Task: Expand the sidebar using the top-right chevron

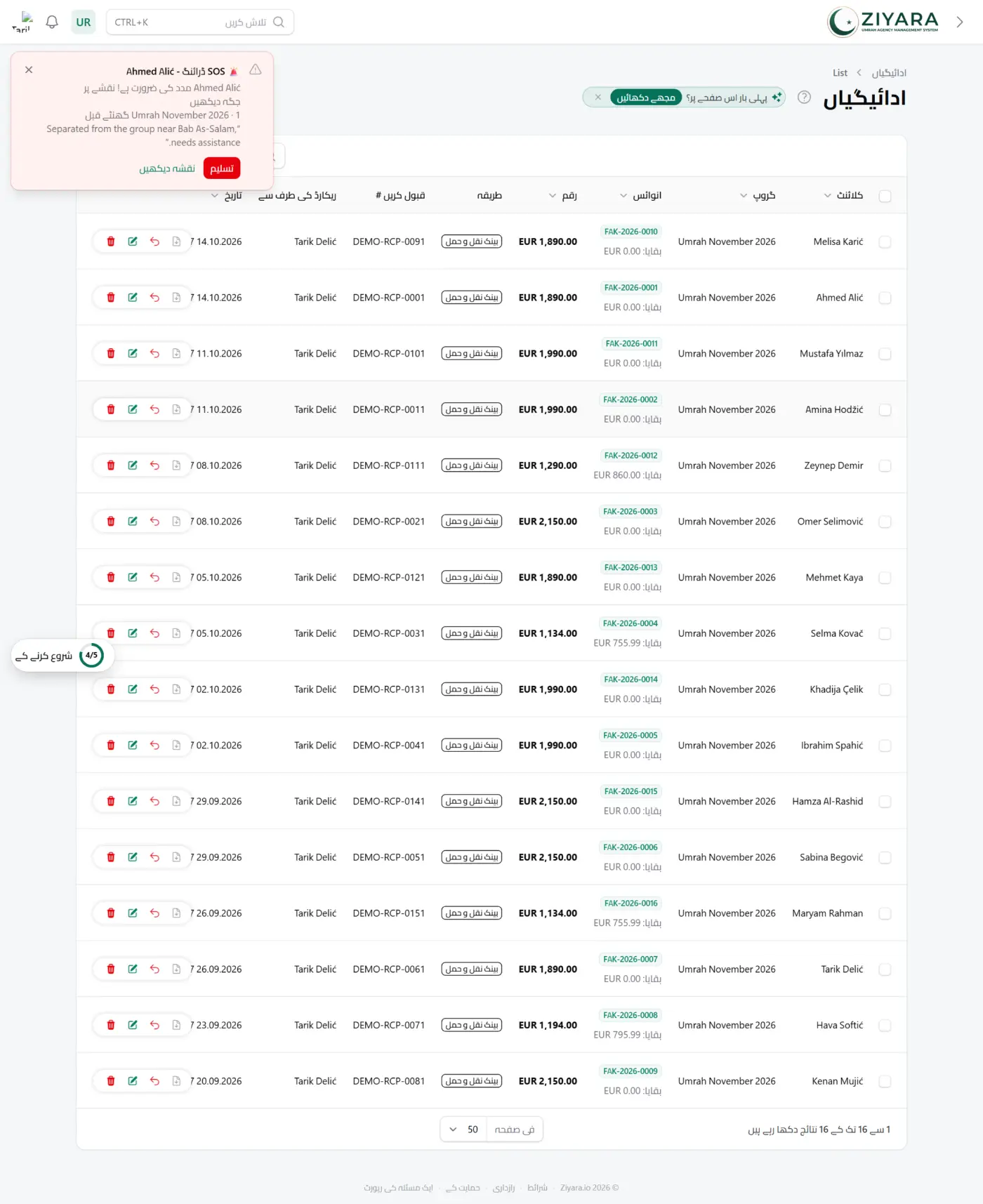Action: pos(960,22)
